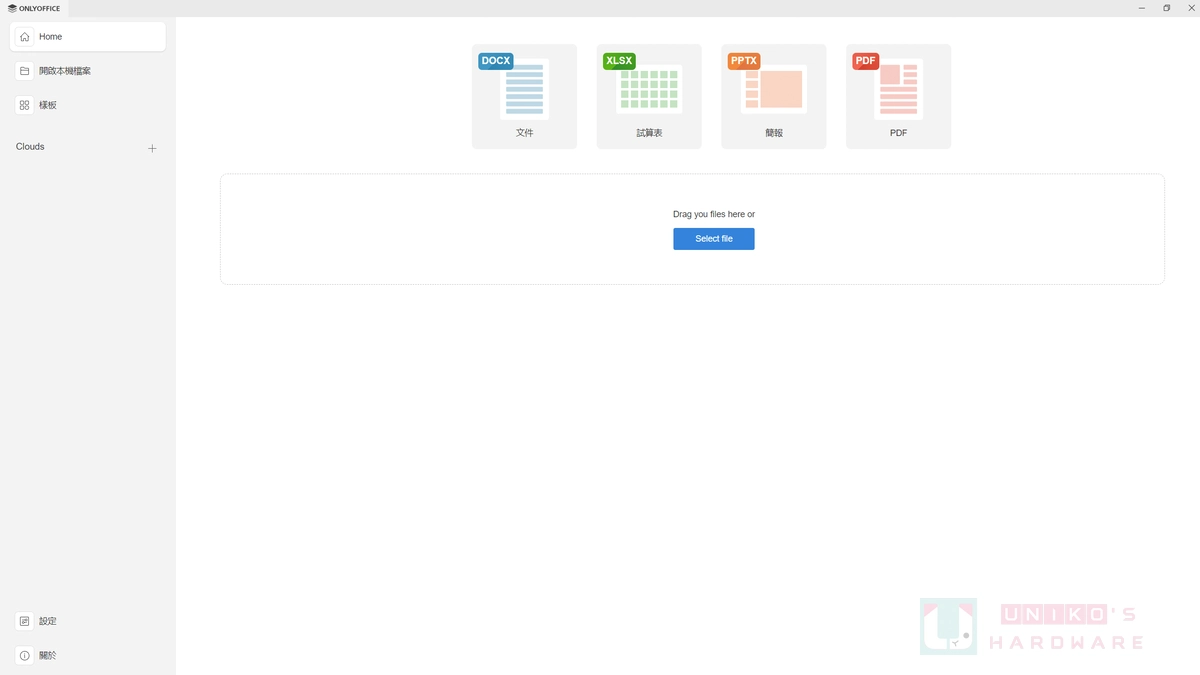
Task: Click the Select file button
Action: [714, 239]
